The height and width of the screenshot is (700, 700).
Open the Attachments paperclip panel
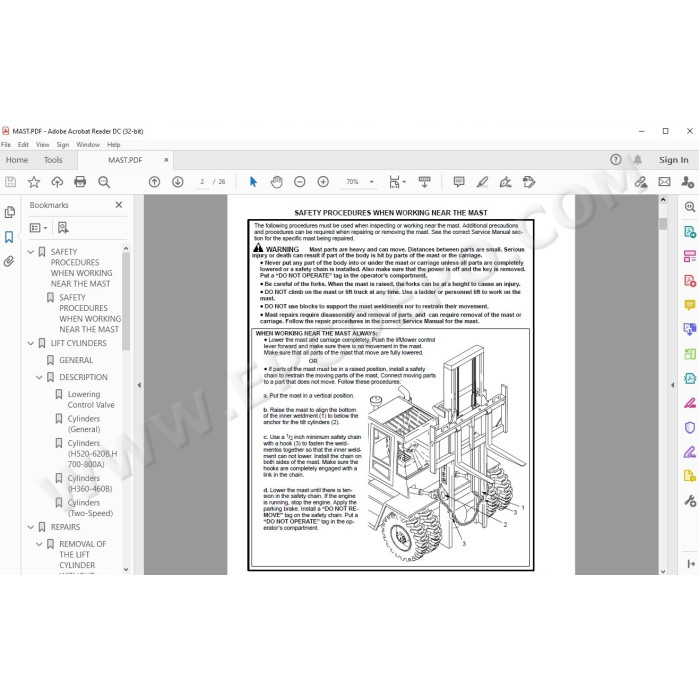(x=9, y=262)
